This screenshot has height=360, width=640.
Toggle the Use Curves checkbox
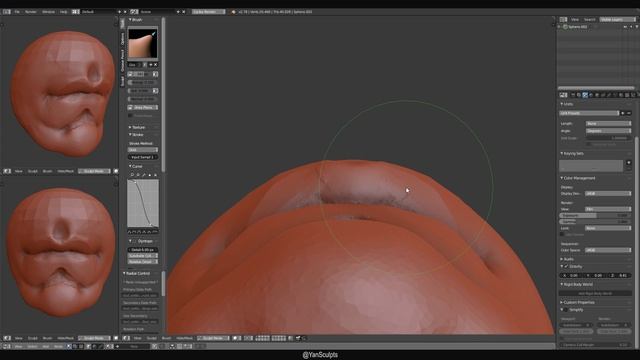pos(562,235)
